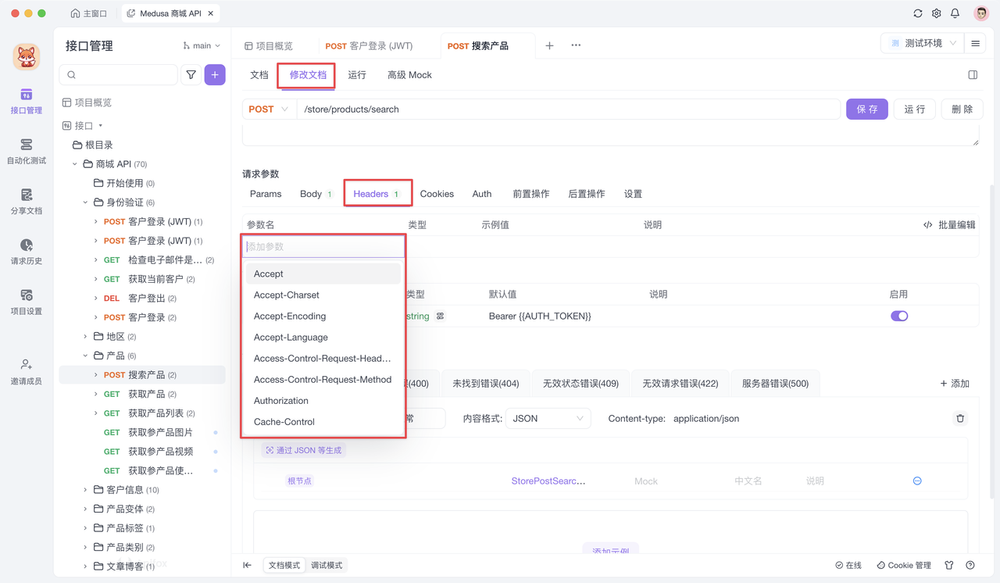
Task: Click the 保存 button to save changes
Action: [866, 108]
